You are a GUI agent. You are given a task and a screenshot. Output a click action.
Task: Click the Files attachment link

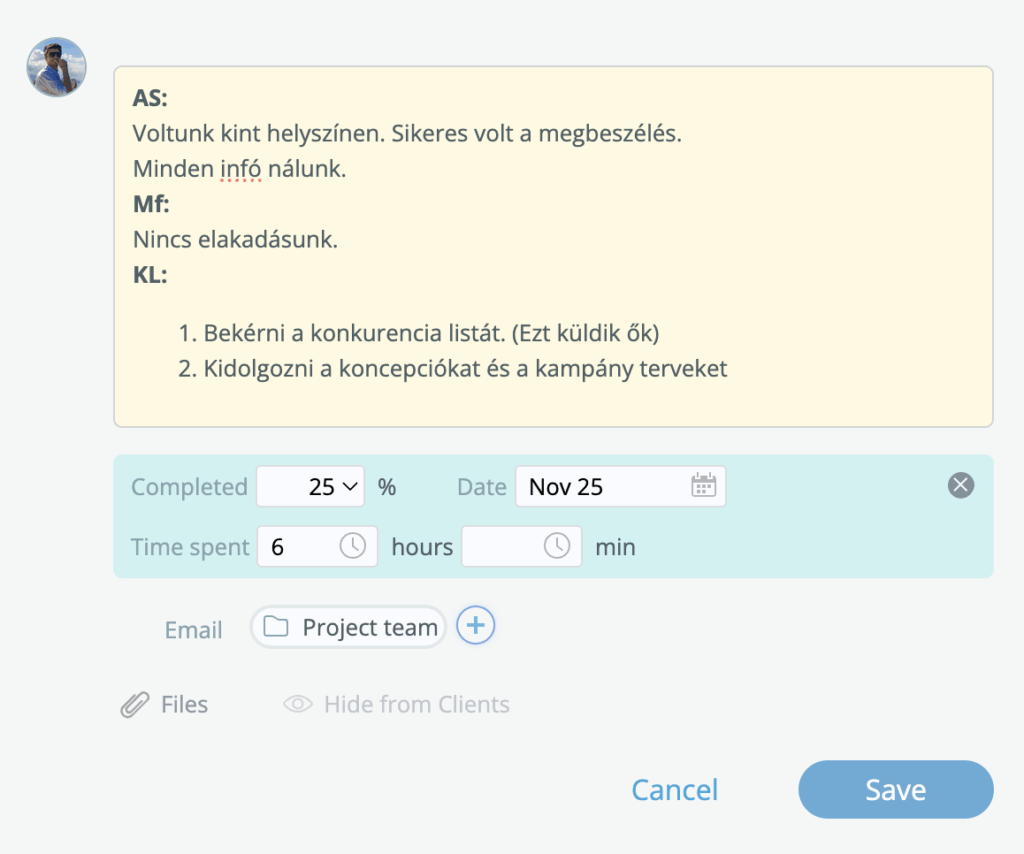coord(184,705)
